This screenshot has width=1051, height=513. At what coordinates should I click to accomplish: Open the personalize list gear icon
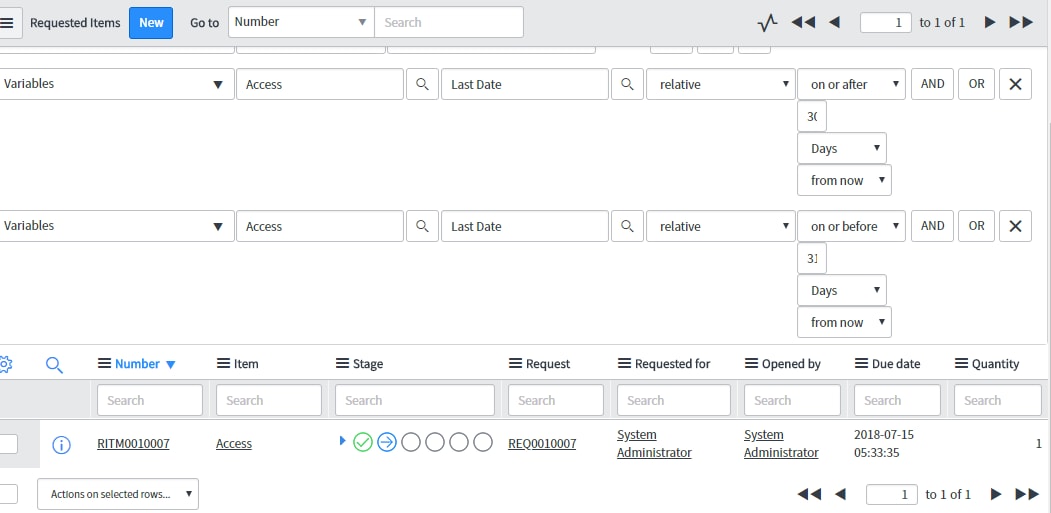pyautogui.click(x=5, y=364)
